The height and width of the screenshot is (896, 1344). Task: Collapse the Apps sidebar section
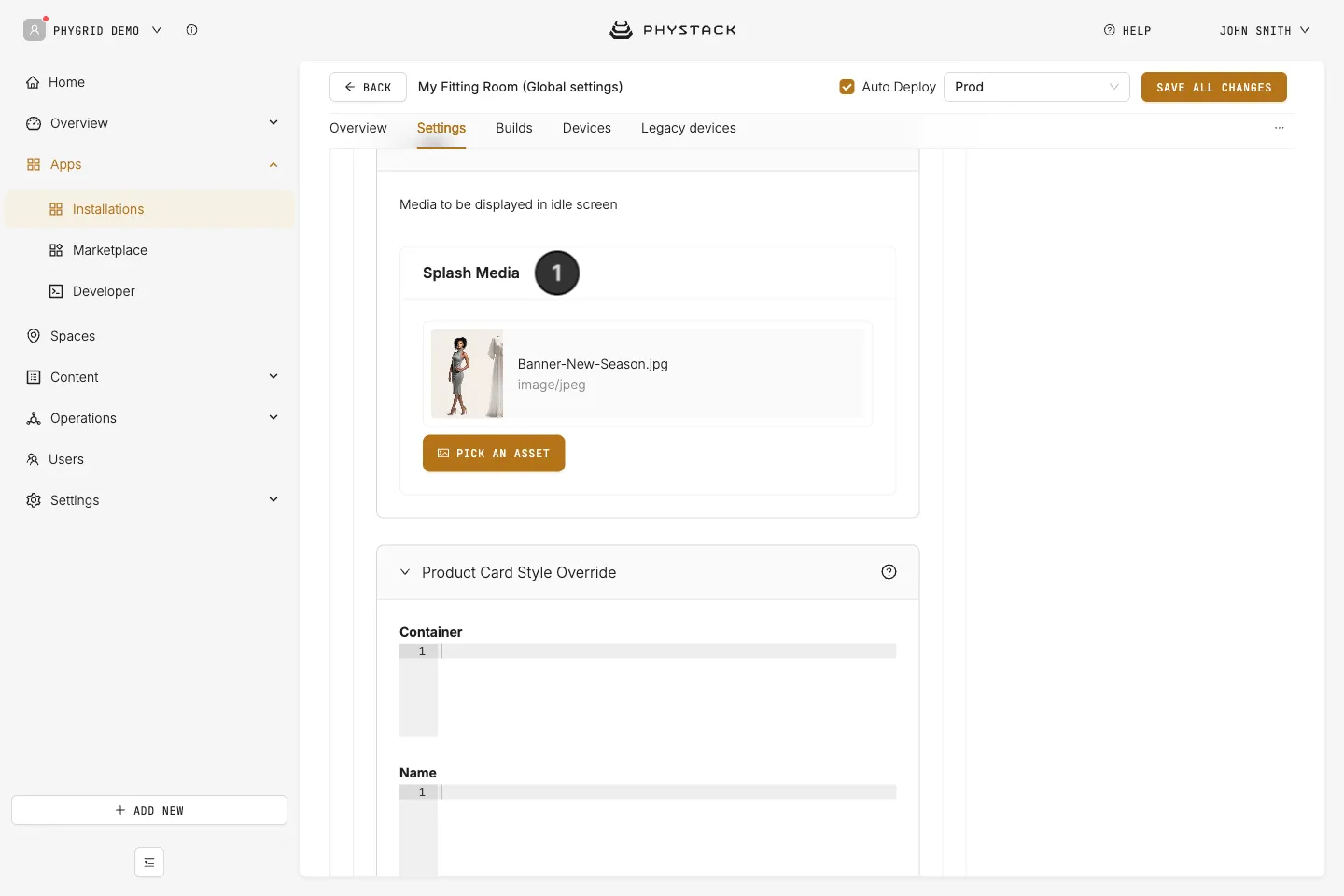point(273,164)
